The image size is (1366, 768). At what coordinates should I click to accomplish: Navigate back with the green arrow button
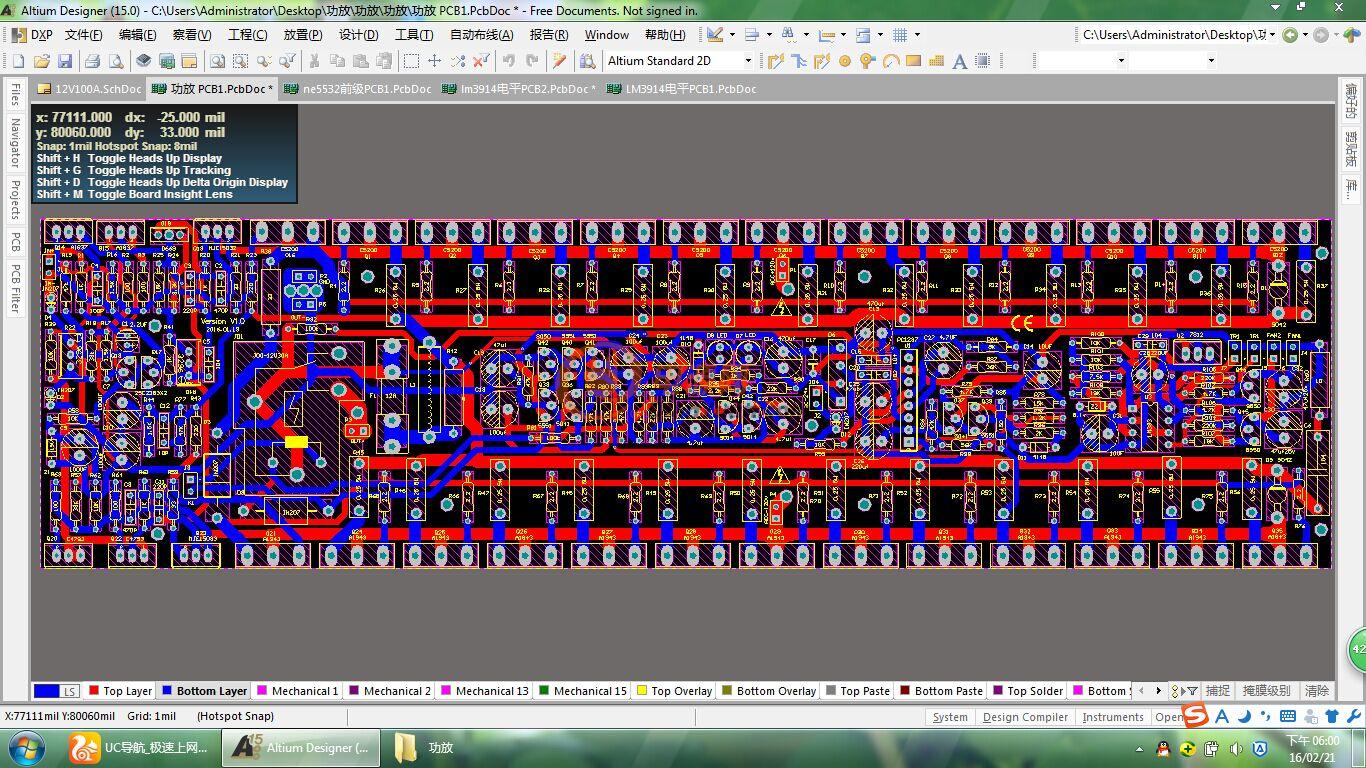(1290, 35)
